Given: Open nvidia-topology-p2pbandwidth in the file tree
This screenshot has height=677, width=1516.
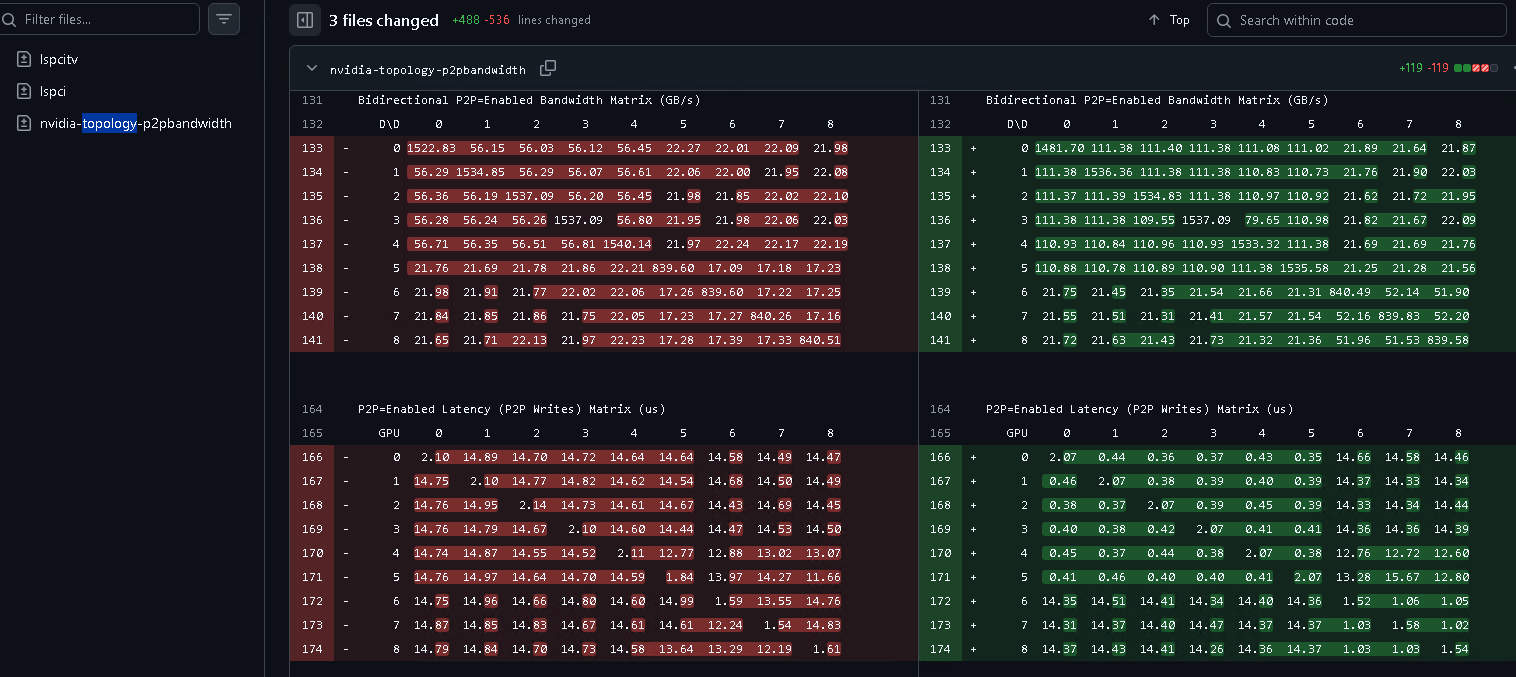Looking at the screenshot, I should (x=136, y=123).
